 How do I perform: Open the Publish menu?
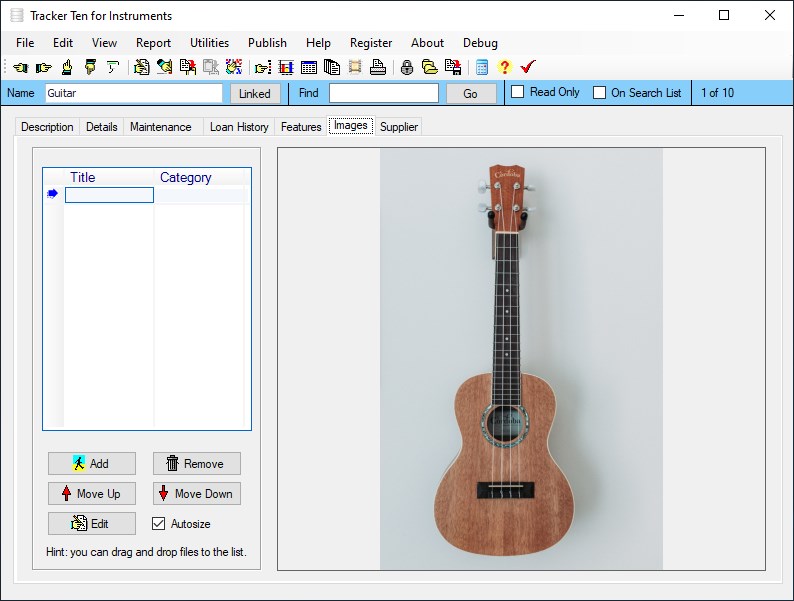coord(267,43)
